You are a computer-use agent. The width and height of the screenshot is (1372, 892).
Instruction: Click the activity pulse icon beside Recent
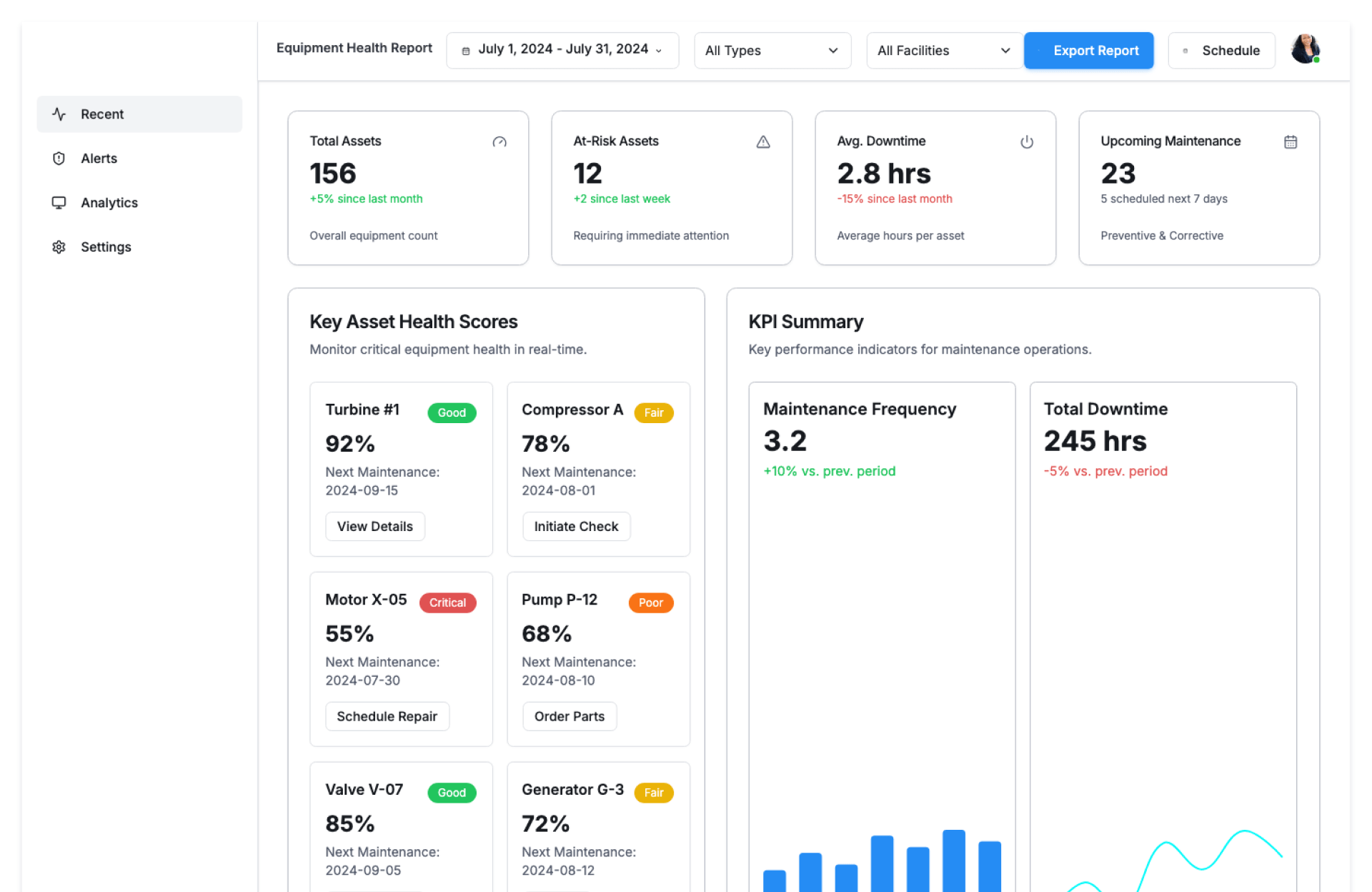click(x=59, y=114)
